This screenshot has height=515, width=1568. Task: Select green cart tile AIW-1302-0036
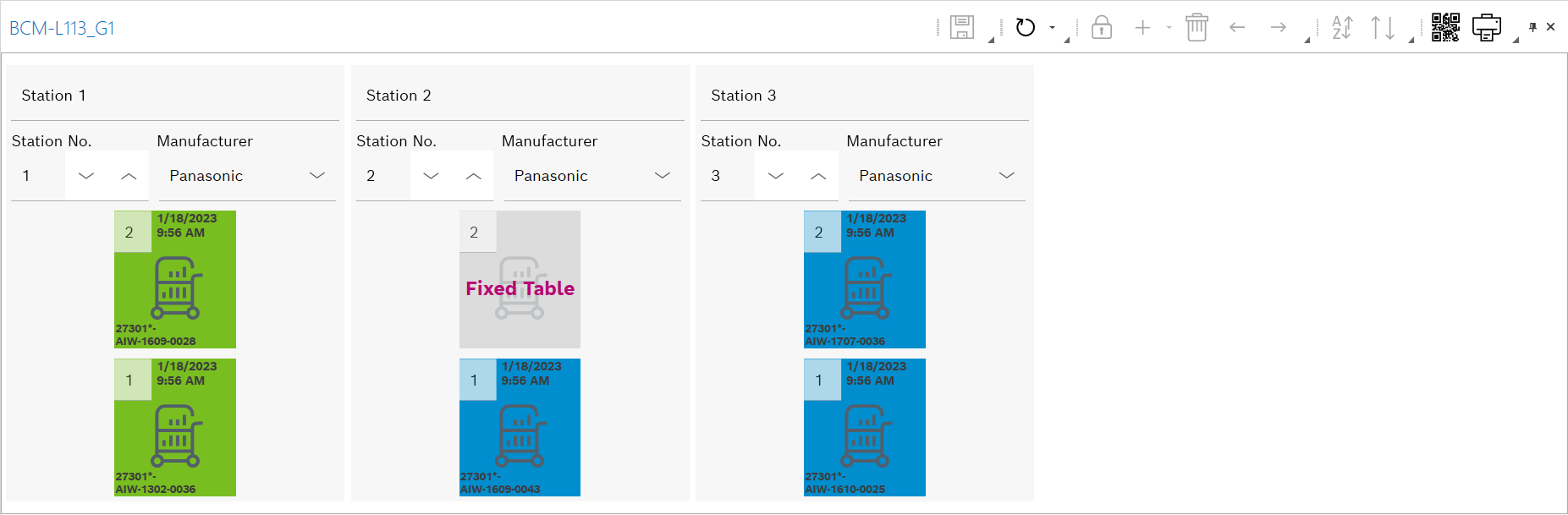[175, 427]
